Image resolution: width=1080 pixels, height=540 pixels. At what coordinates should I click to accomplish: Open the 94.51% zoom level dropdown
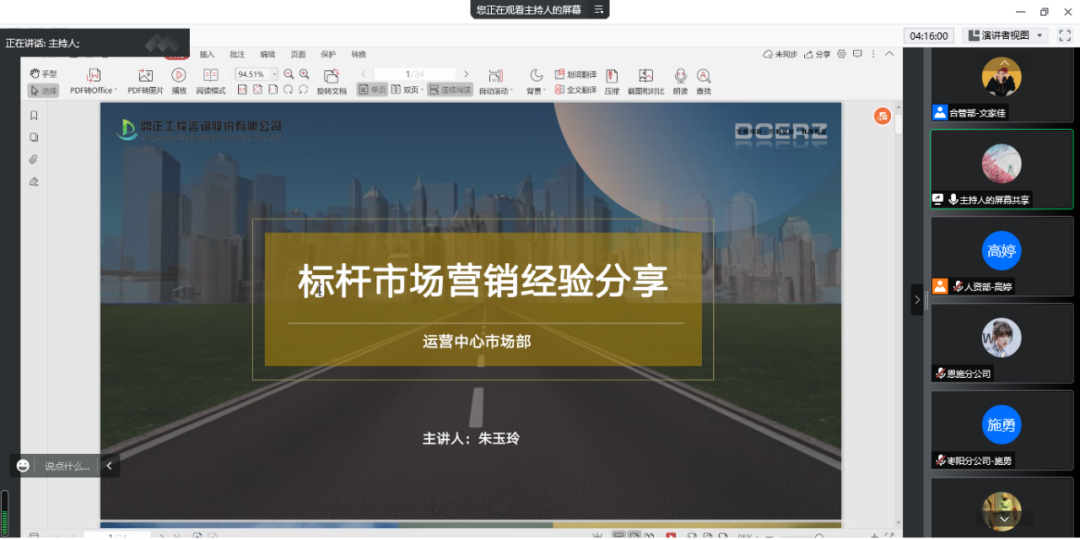click(275, 74)
